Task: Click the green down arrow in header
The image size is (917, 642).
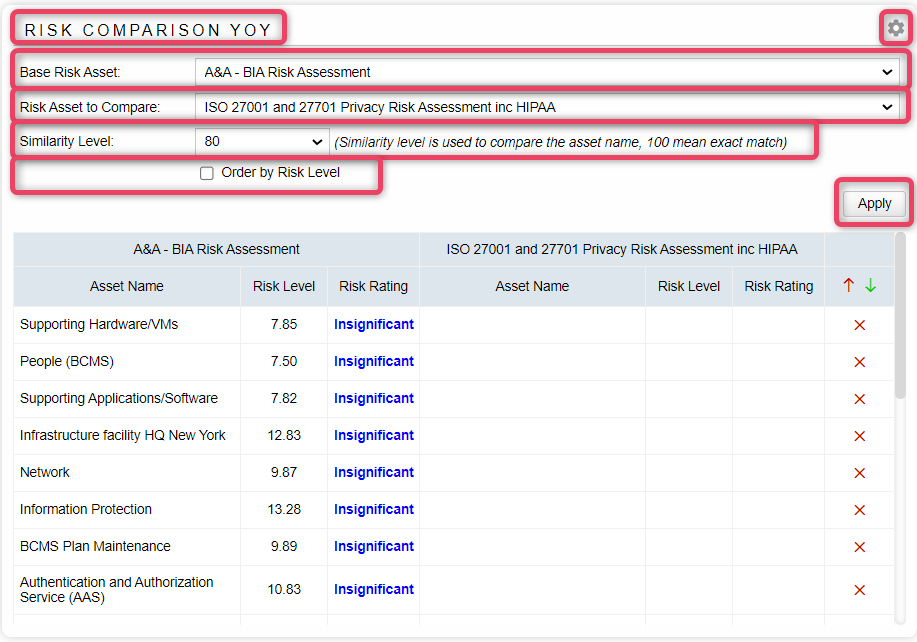Action: click(x=871, y=285)
